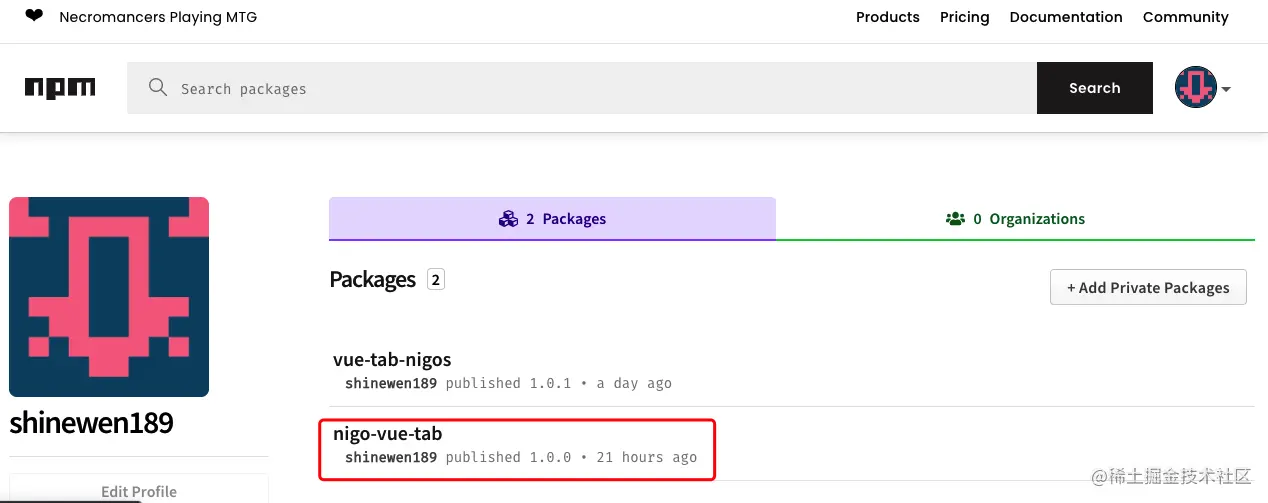Screen dimensions: 1268x503
Task: Click the Packages heading
Action: (x=372, y=280)
